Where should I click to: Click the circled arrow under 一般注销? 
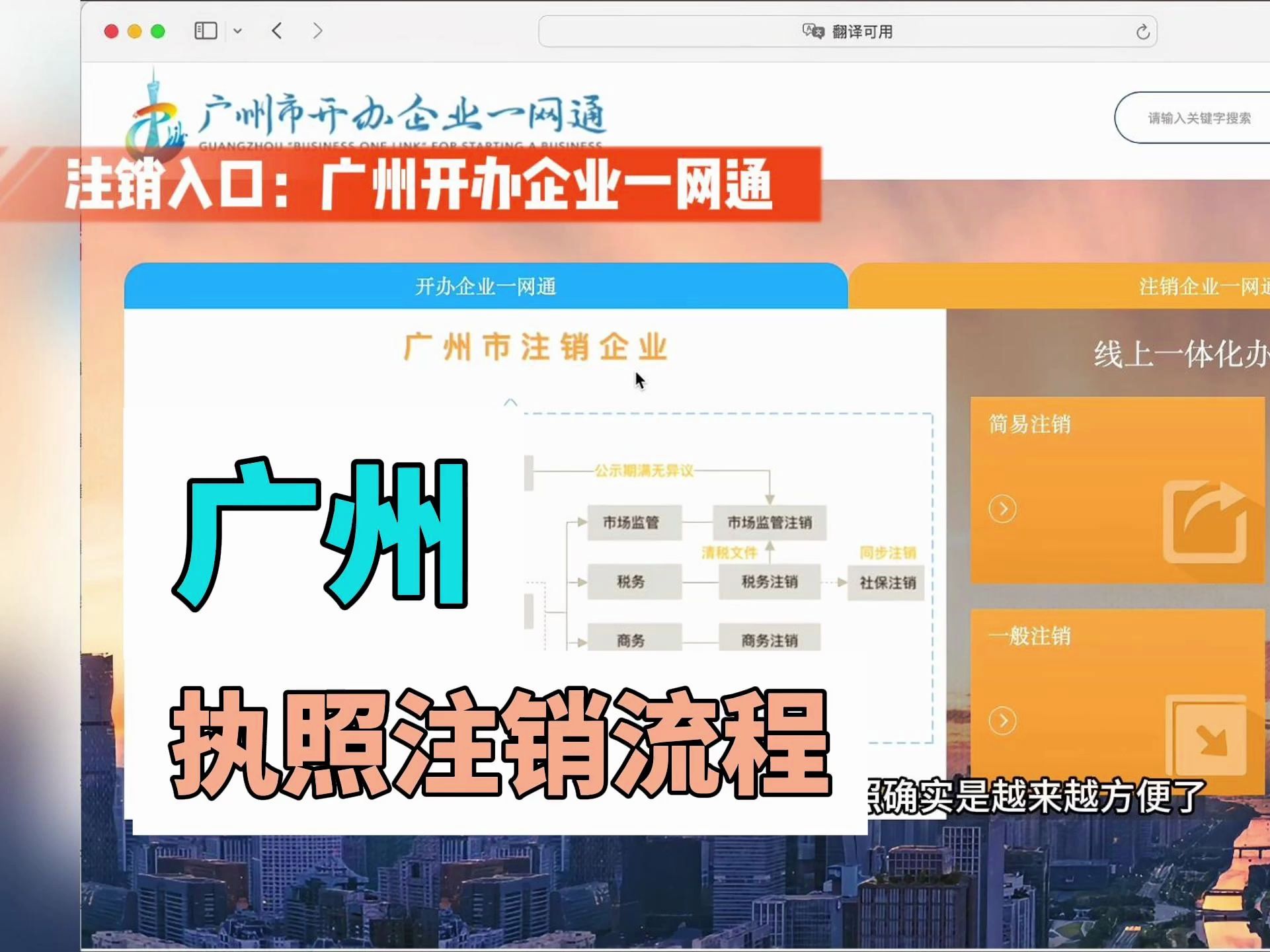point(1002,721)
